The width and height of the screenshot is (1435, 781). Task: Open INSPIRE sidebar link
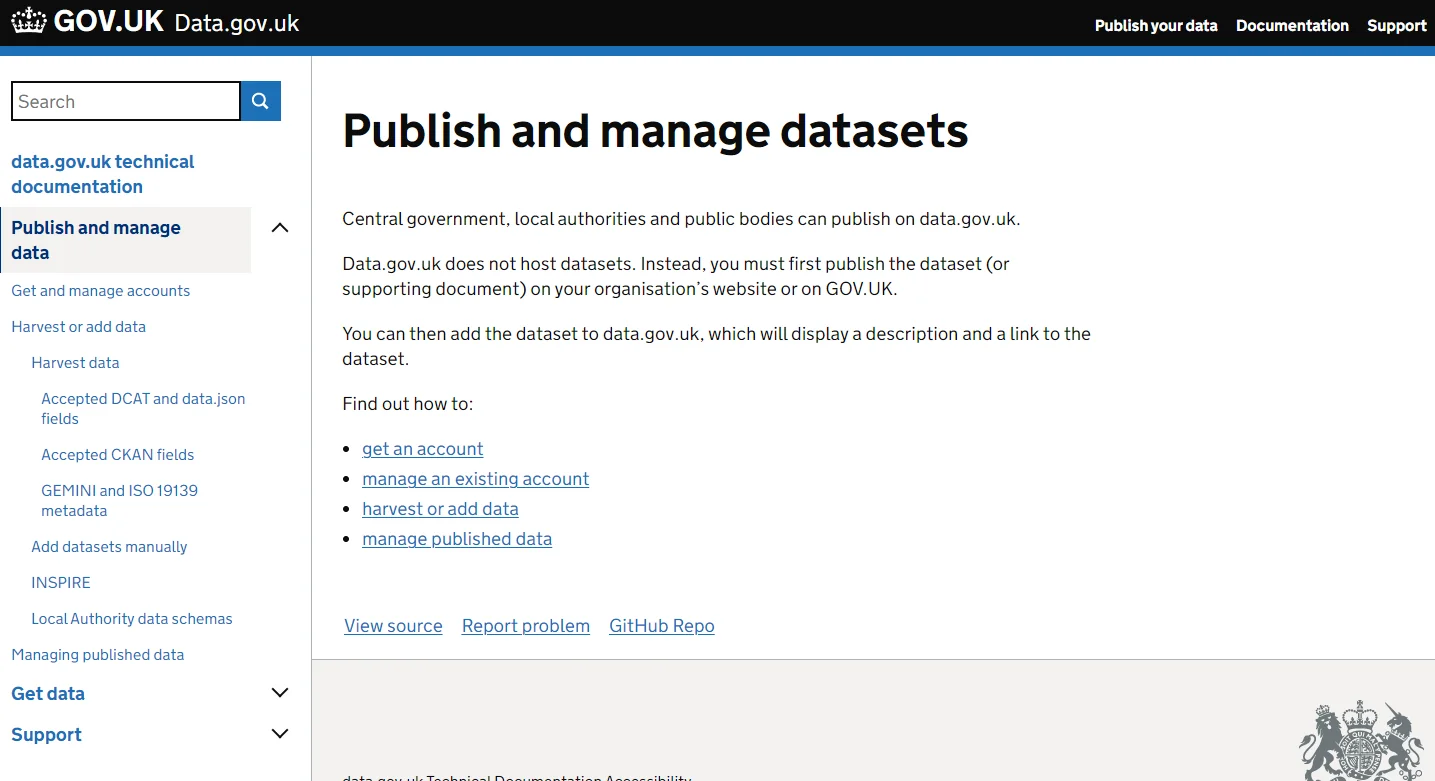61,583
